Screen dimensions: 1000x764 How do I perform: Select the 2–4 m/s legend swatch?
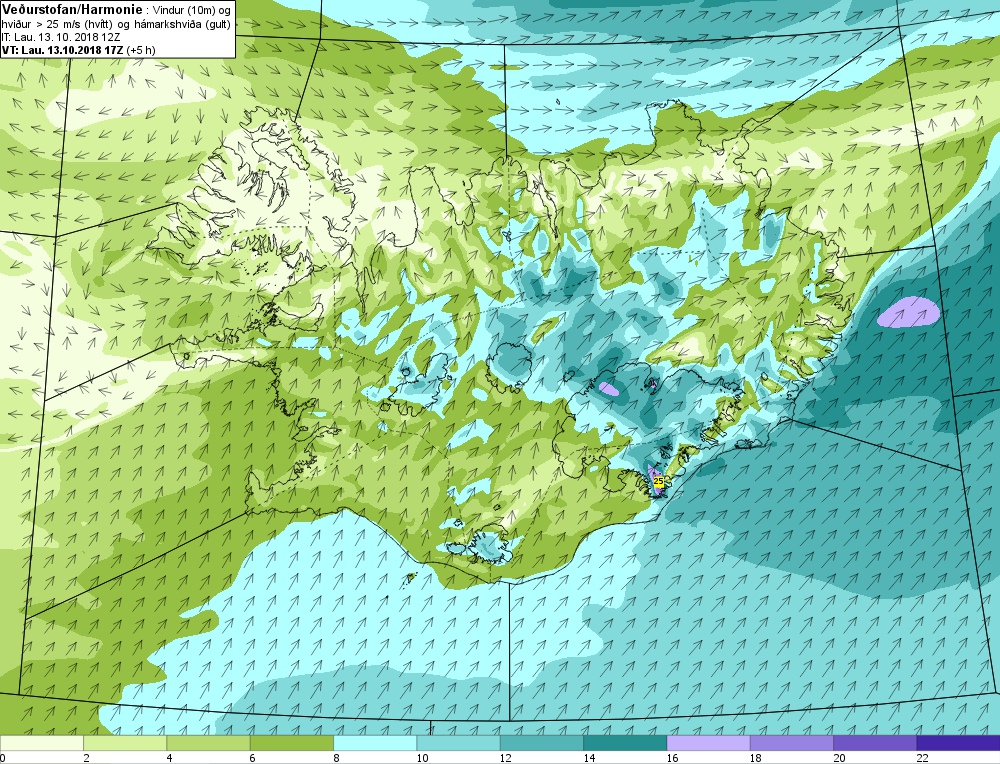[125, 743]
